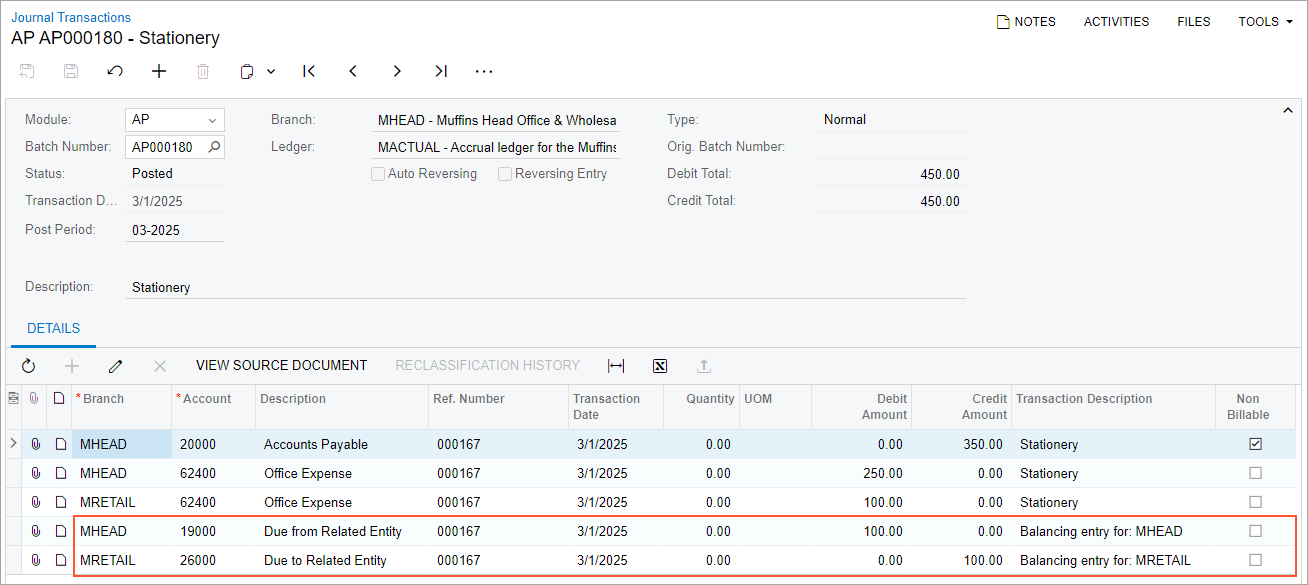Click the Undo icon in top toolbar

coord(115,71)
